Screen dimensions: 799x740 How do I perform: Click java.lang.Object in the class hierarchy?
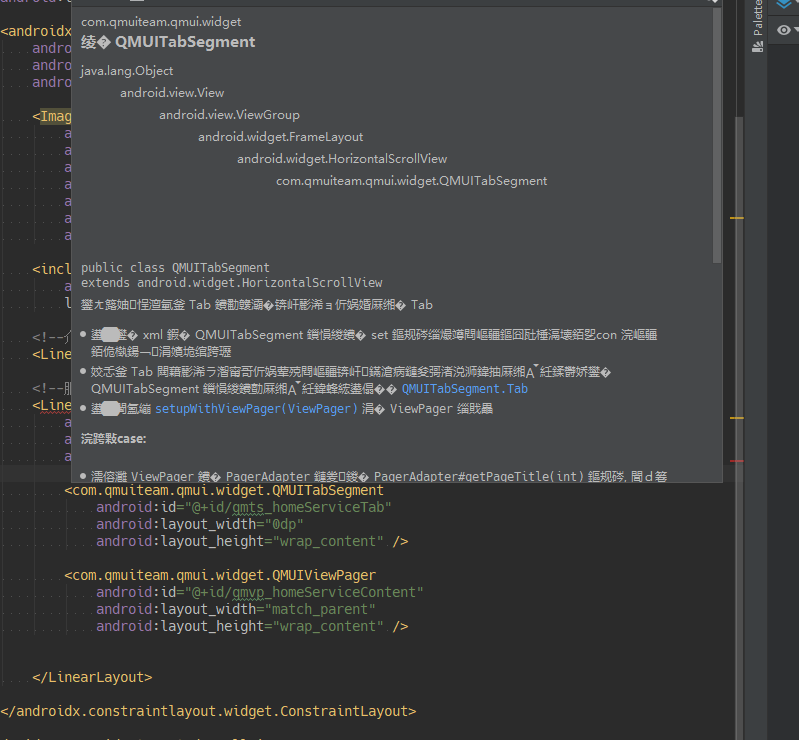(127, 71)
